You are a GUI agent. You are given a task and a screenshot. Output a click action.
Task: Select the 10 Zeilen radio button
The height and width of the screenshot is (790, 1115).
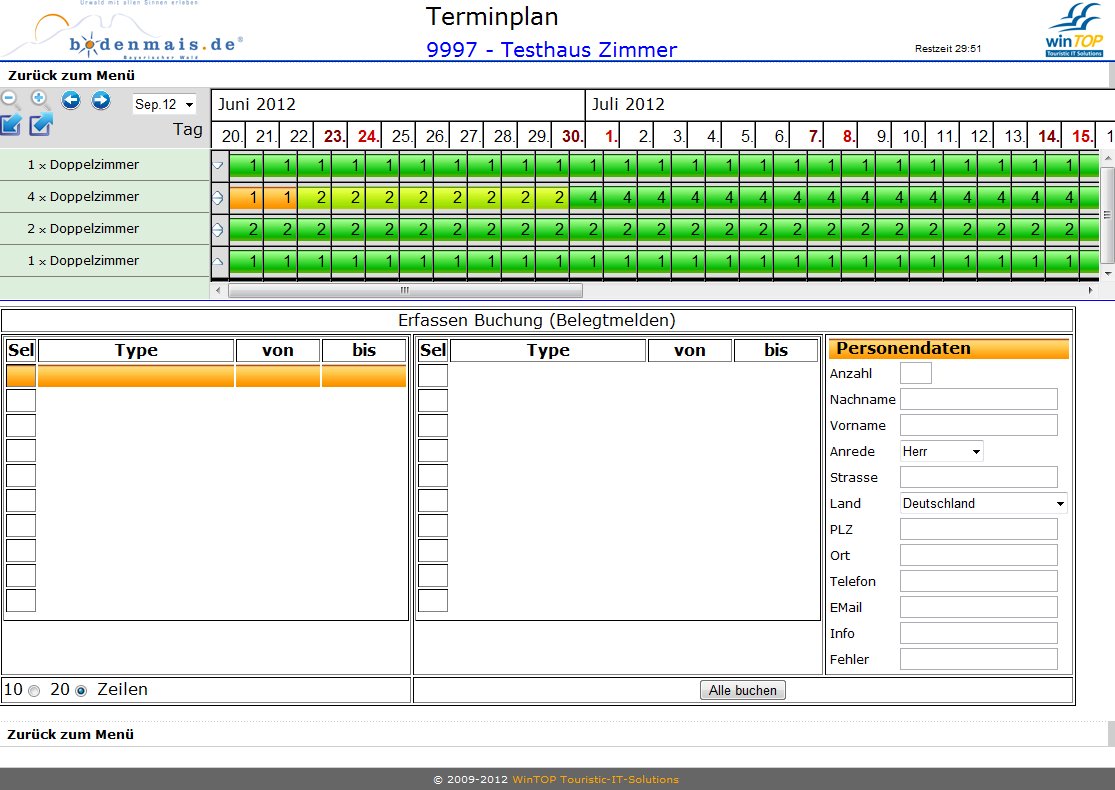pyautogui.click(x=35, y=691)
